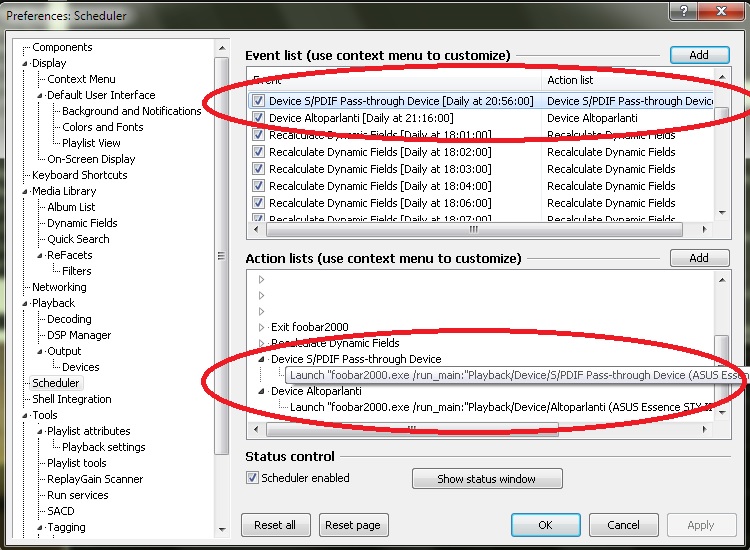Open the Components preferences page

(x=62, y=47)
